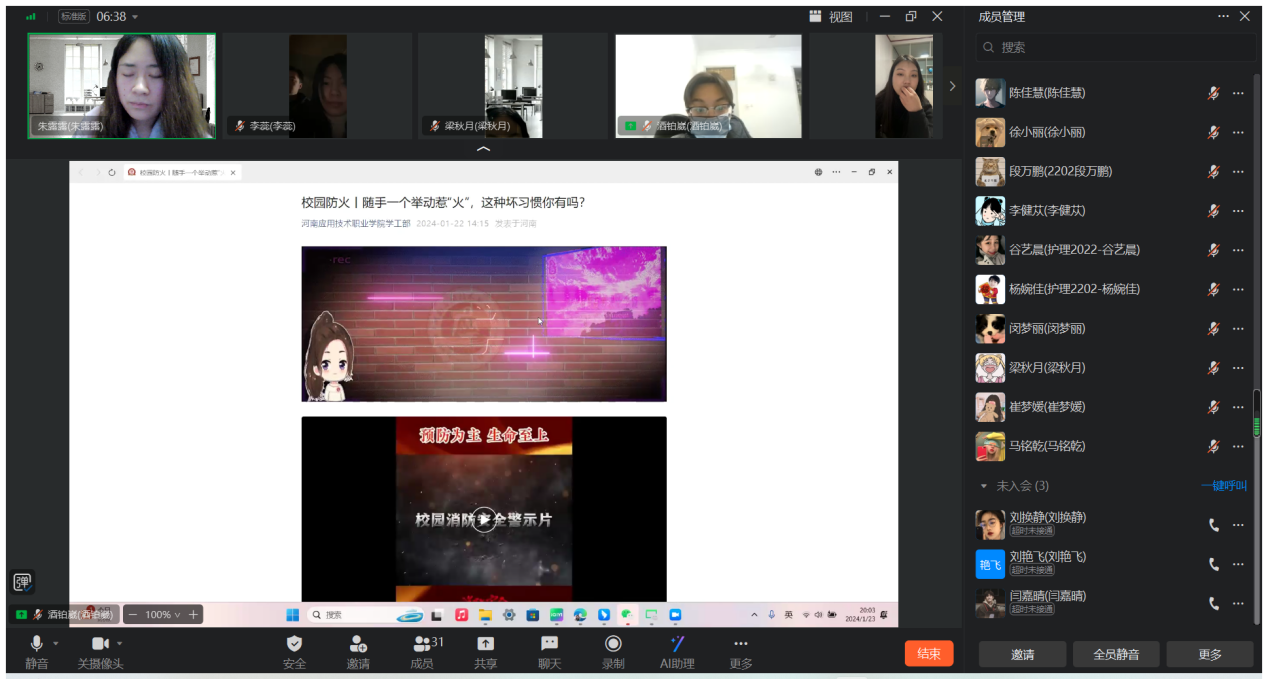1268x679 pixels.
Task: Click the next arrow beside video thumbnails
Action: point(952,86)
